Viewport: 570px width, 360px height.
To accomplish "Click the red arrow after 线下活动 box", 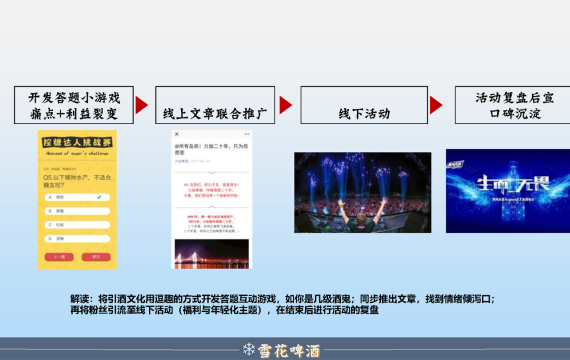I will (x=436, y=105).
